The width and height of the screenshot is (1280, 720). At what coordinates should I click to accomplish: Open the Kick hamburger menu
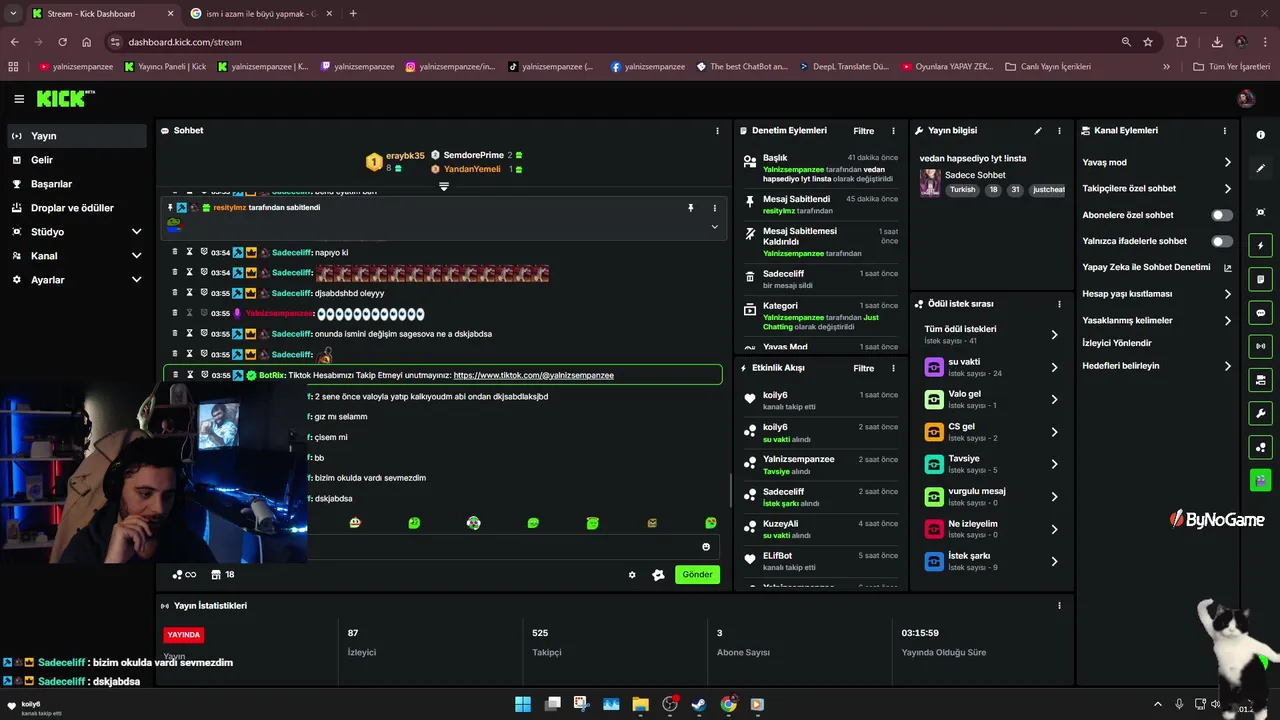click(19, 99)
